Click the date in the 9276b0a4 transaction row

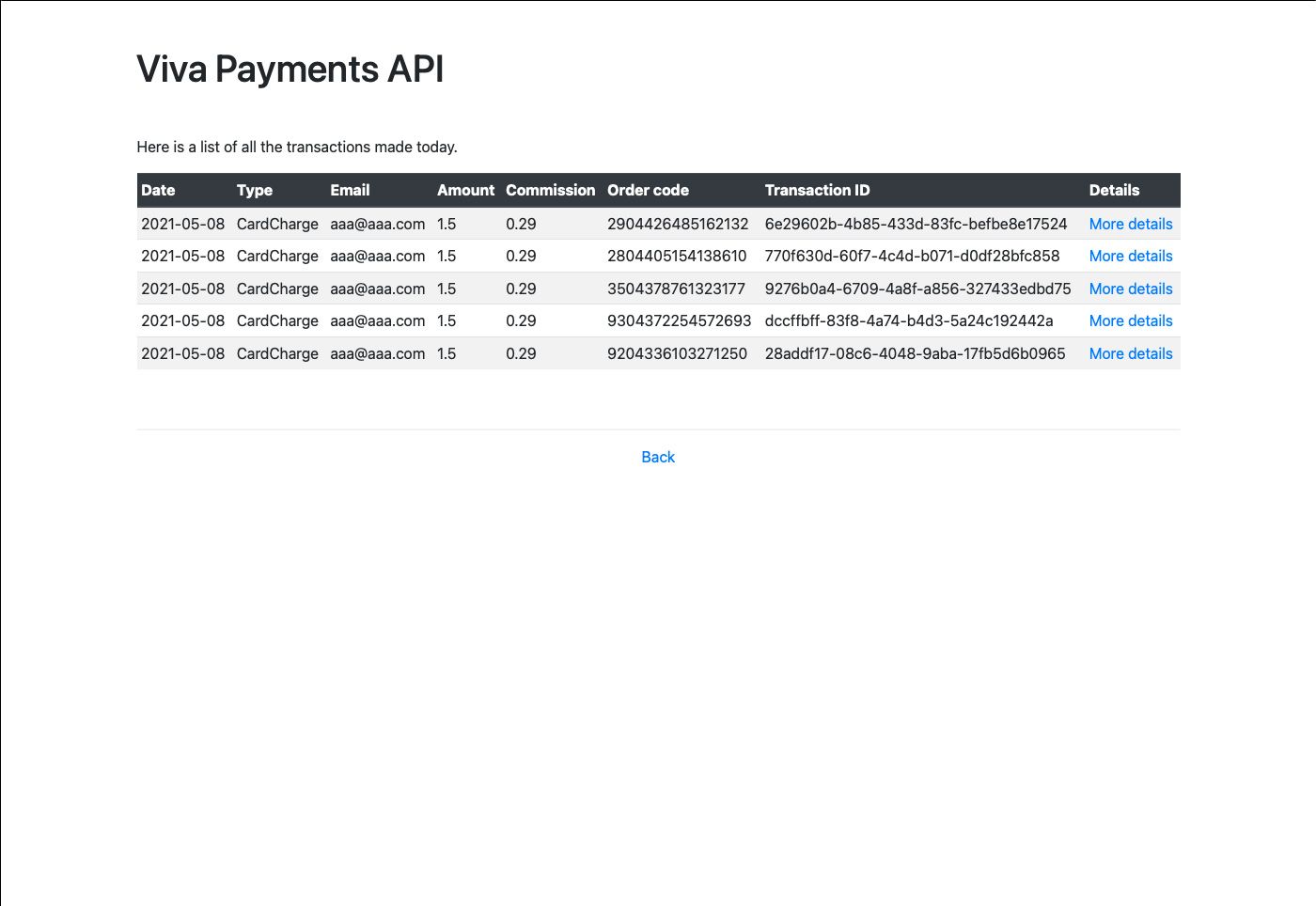pyautogui.click(x=183, y=289)
